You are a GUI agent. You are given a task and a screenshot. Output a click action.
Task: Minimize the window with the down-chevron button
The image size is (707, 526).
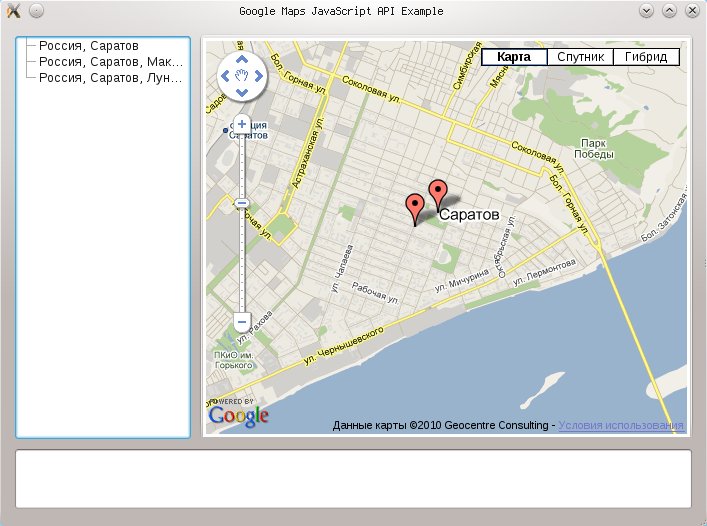647,10
